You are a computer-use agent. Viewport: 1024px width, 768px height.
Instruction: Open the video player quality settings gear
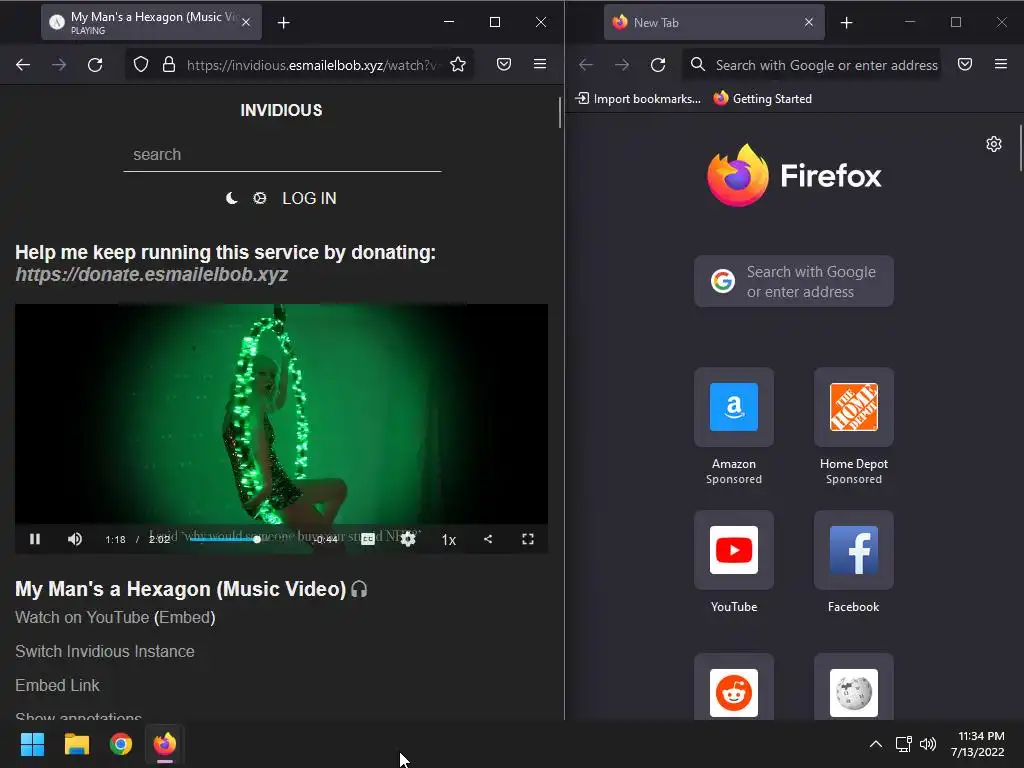(x=408, y=539)
